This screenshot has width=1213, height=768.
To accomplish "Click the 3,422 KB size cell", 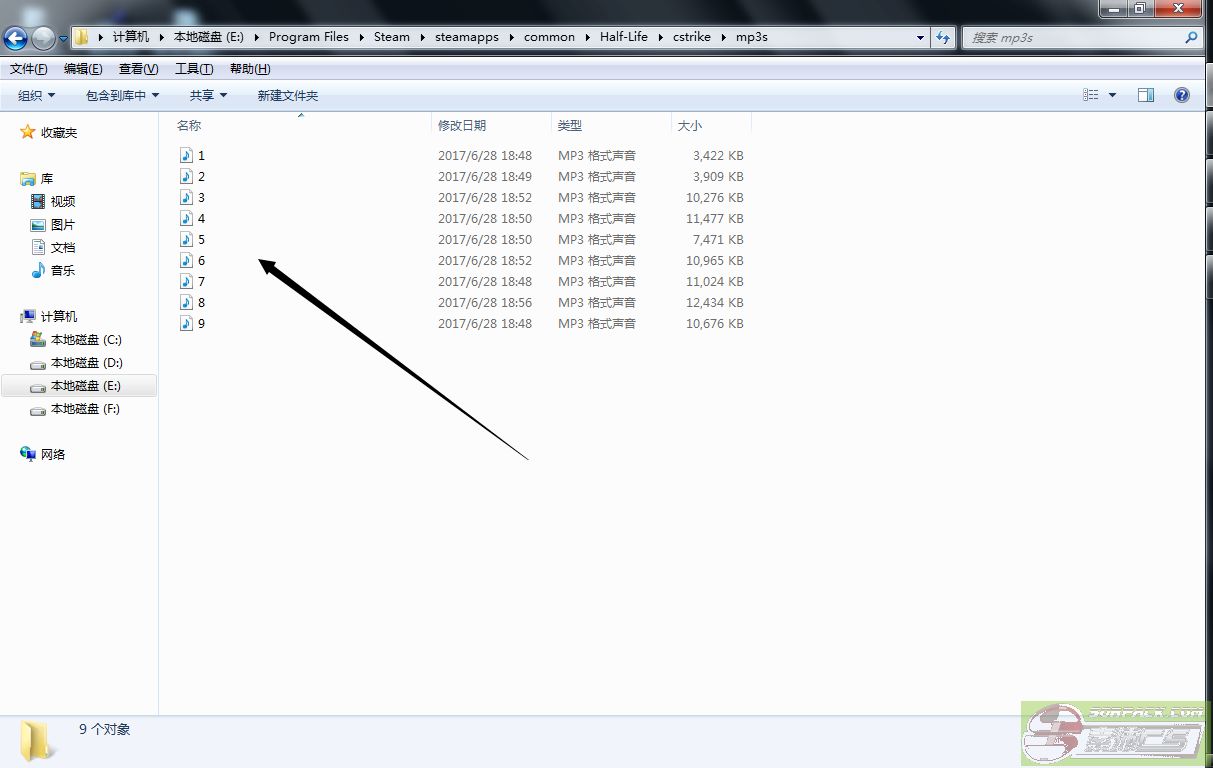I will pos(718,155).
